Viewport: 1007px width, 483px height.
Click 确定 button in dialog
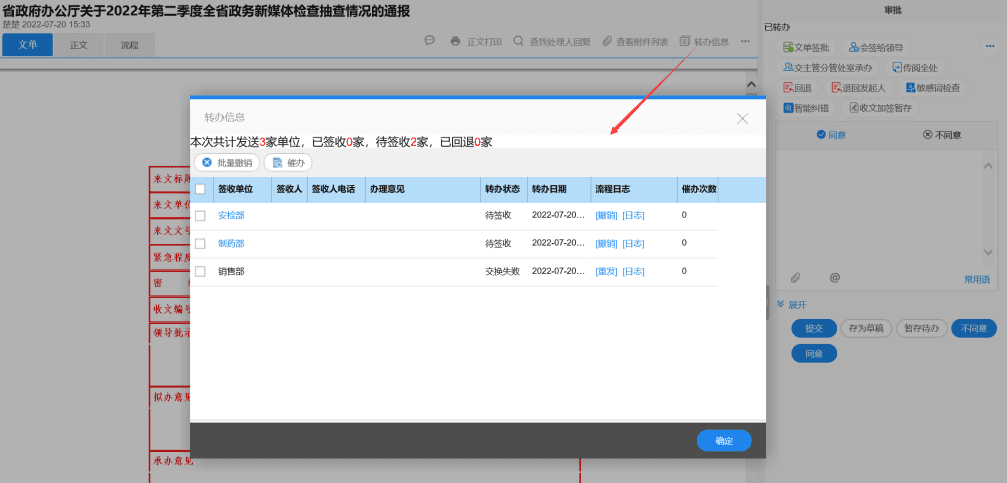click(x=724, y=441)
